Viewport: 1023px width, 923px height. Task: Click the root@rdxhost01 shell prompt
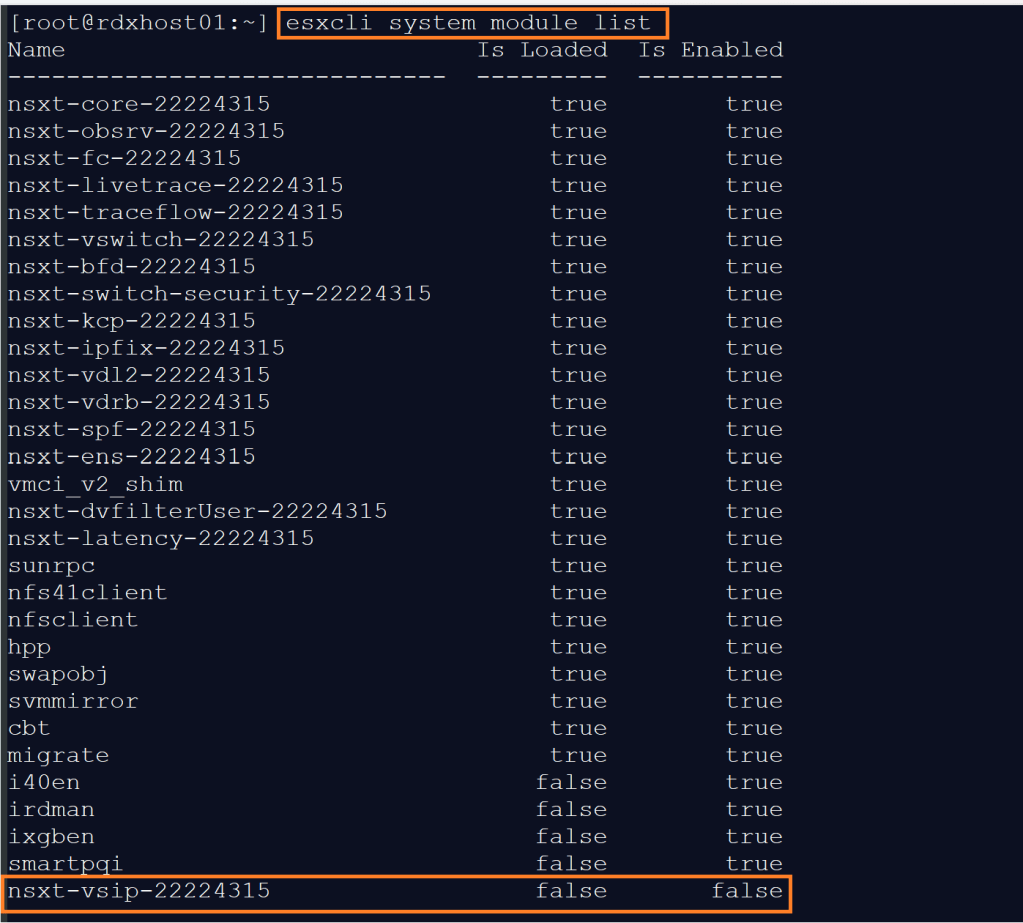(x=138, y=22)
